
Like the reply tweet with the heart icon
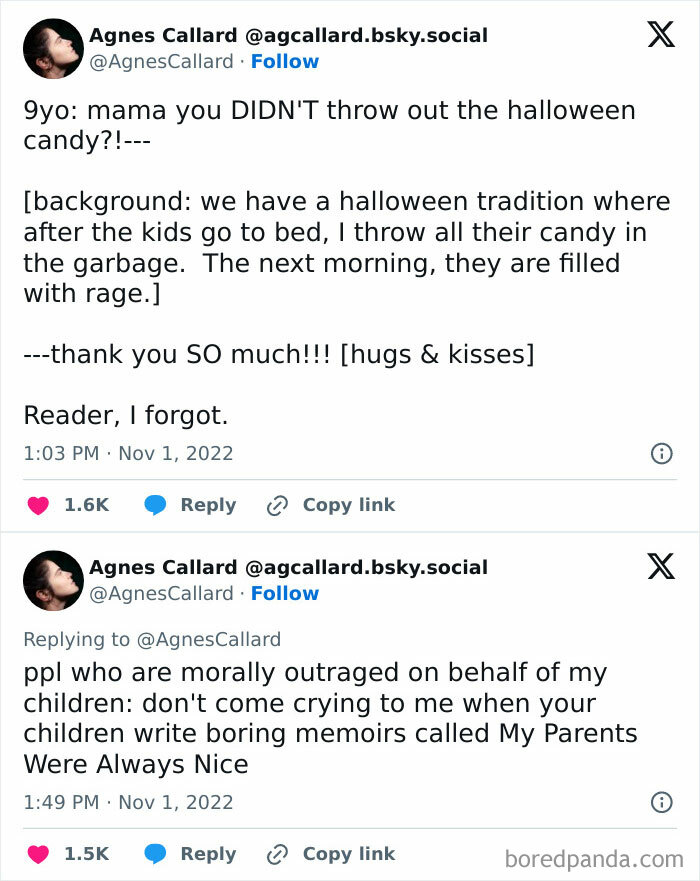[36, 854]
